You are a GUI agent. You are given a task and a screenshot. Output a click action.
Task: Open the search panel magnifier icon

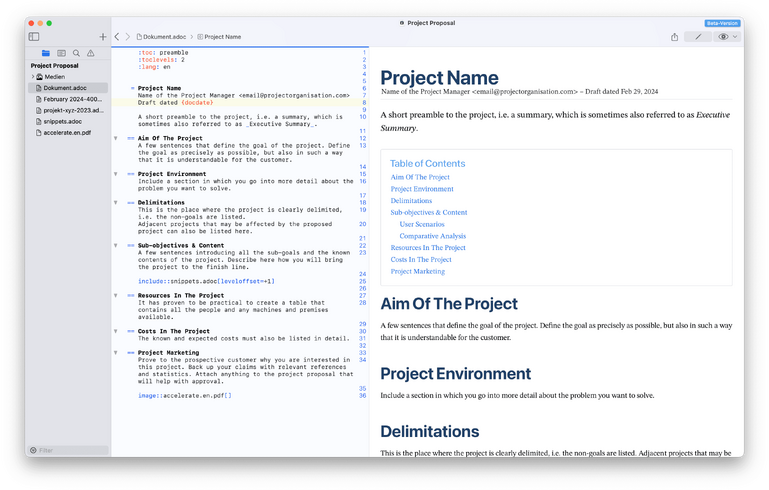[76, 53]
